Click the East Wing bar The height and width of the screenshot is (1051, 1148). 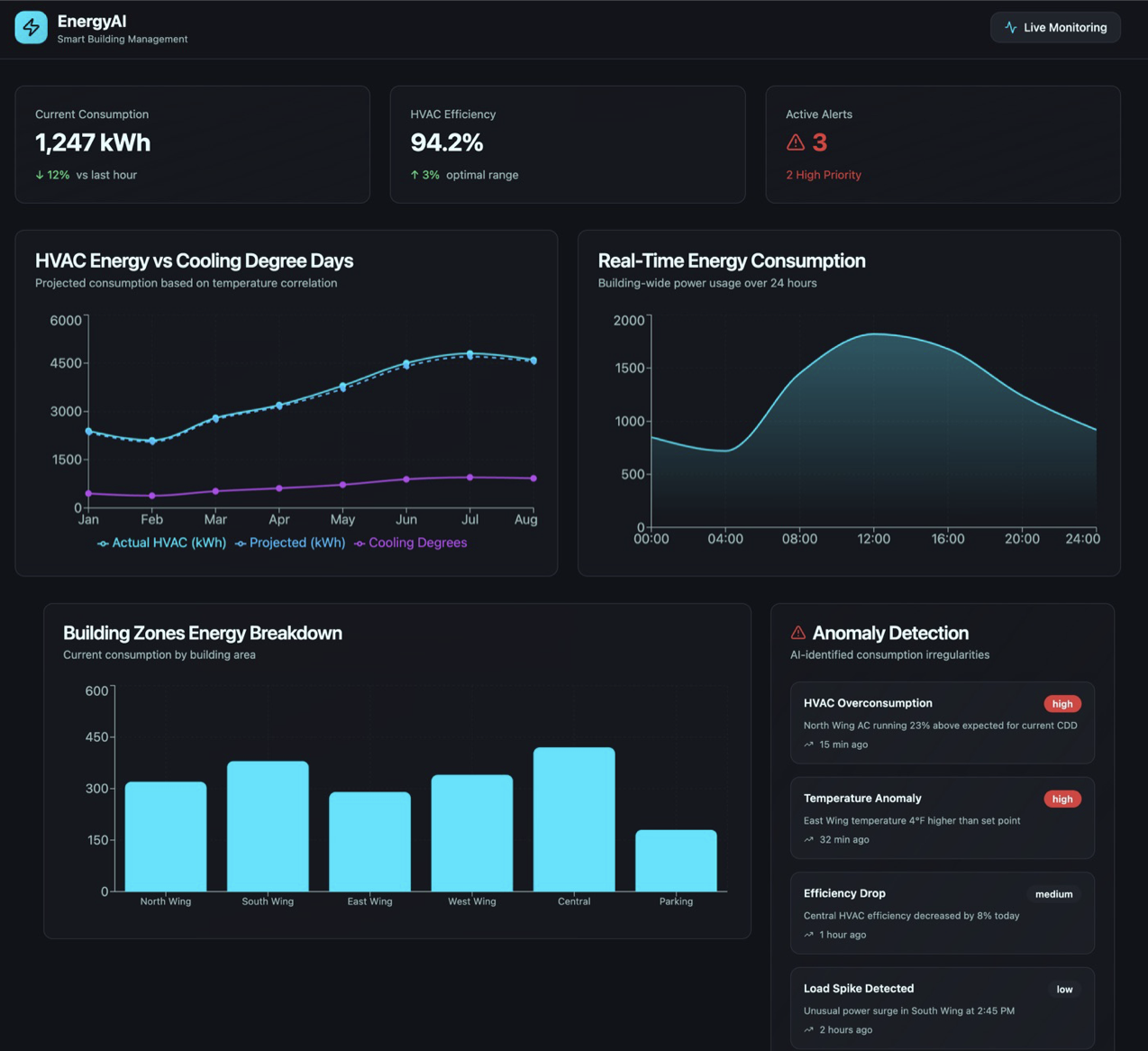[369, 842]
